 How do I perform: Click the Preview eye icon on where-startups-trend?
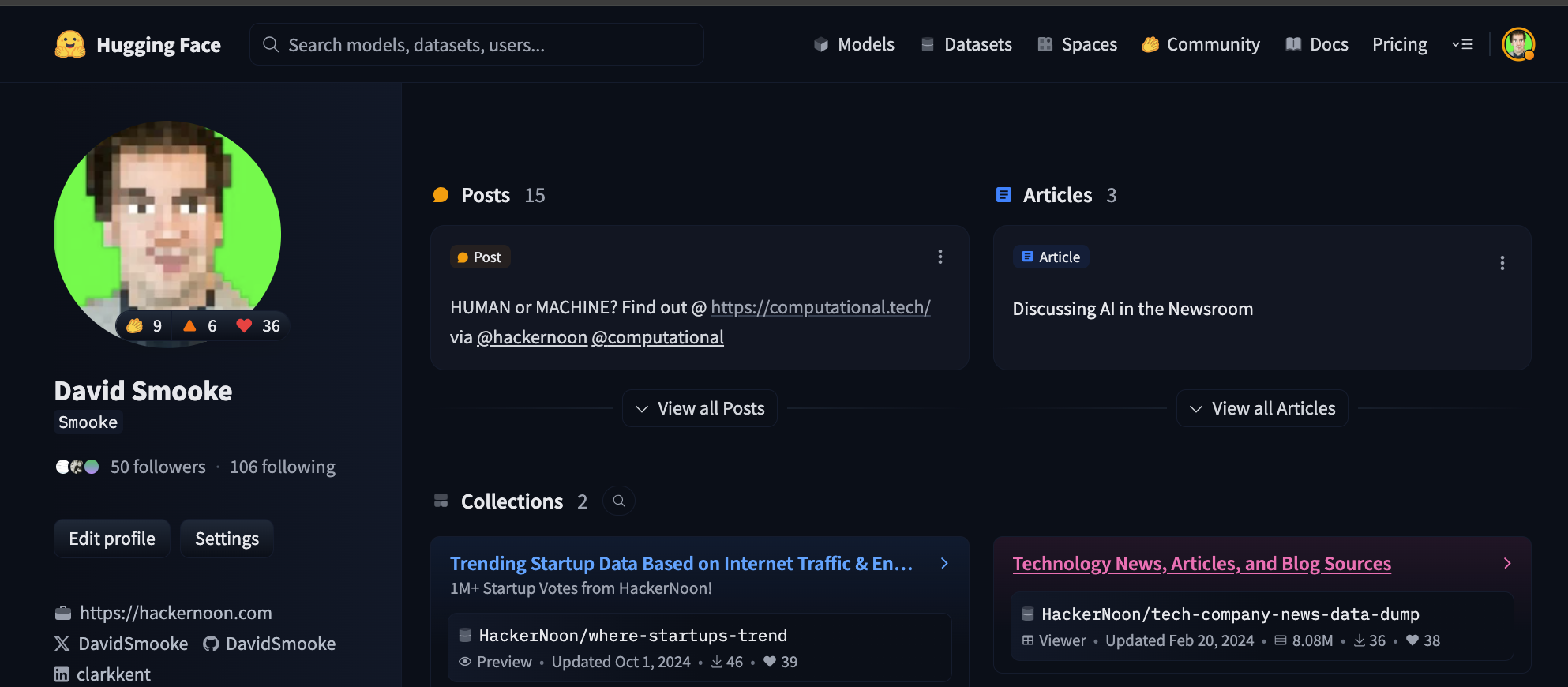point(465,662)
